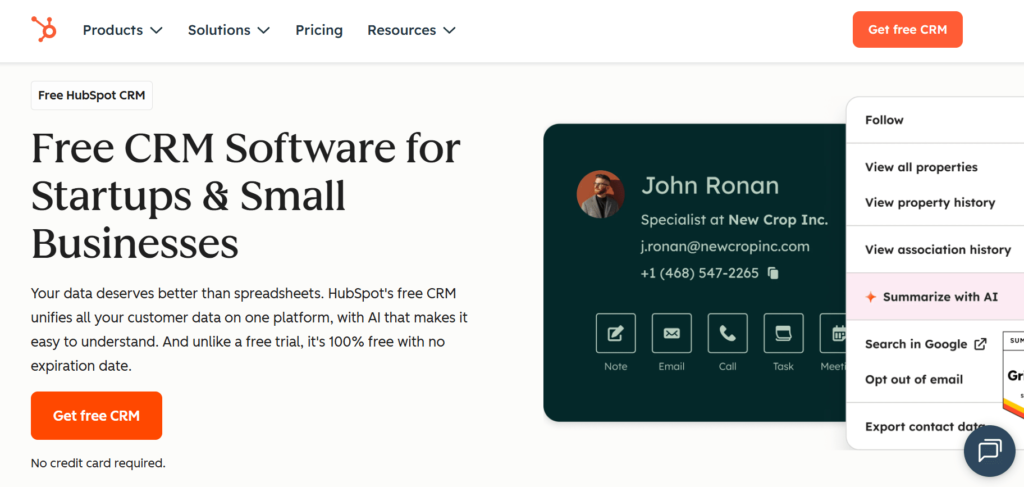Click external link icon beside Search in Google
The image size is (1024, 487).
click(x=980, y=344)
